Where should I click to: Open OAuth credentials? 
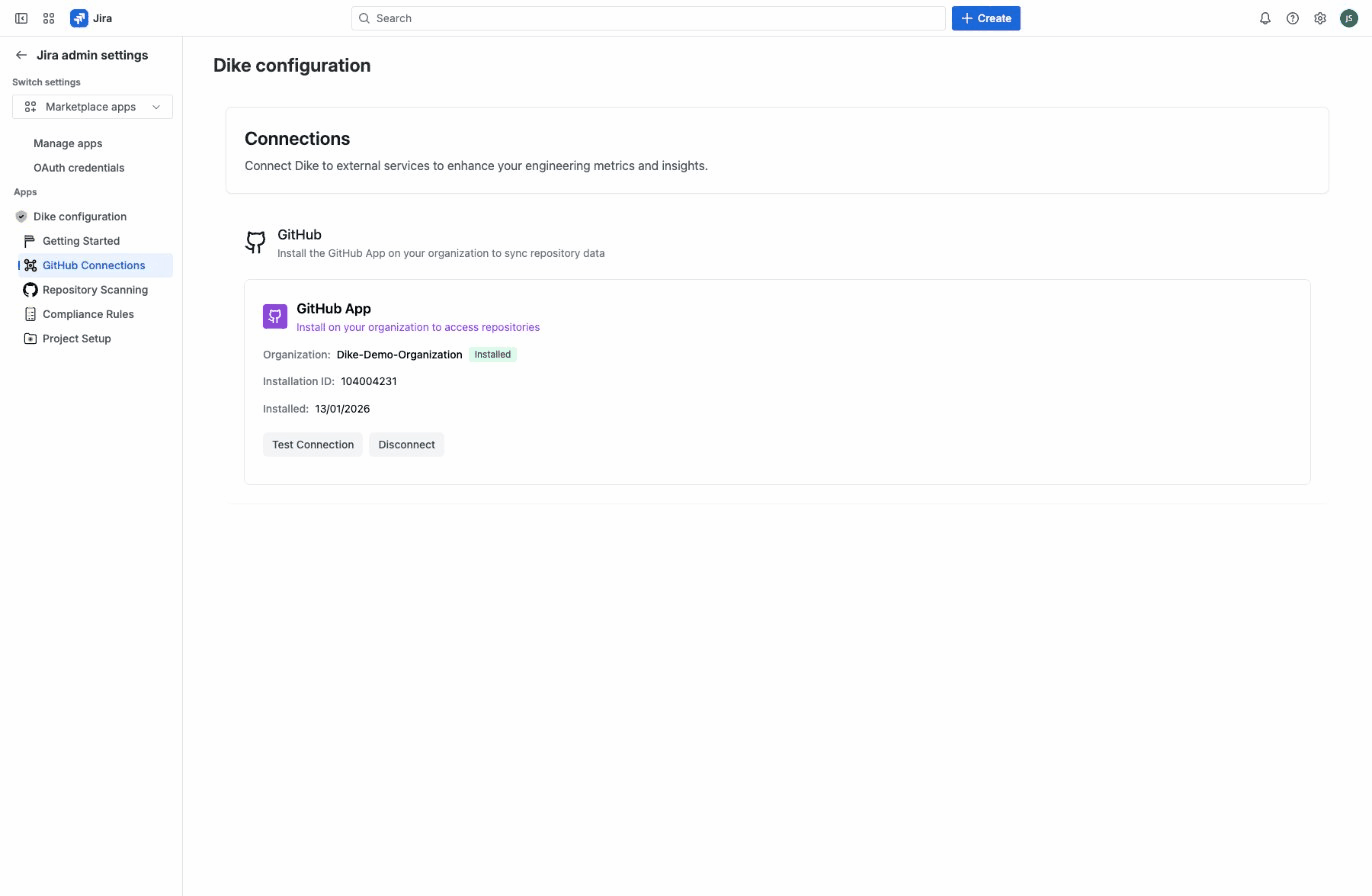[x=79, y=167]
